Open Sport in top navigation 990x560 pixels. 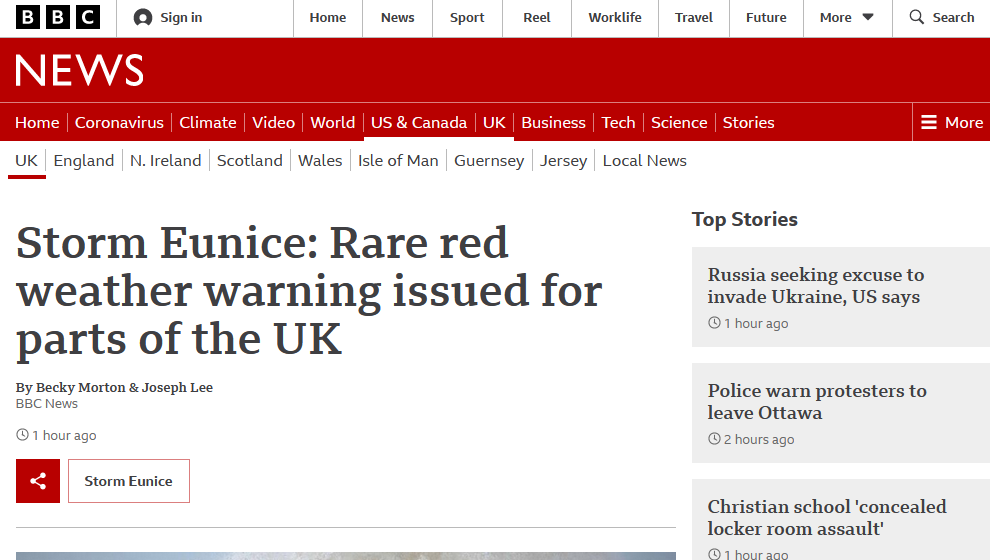pos(467,18)
